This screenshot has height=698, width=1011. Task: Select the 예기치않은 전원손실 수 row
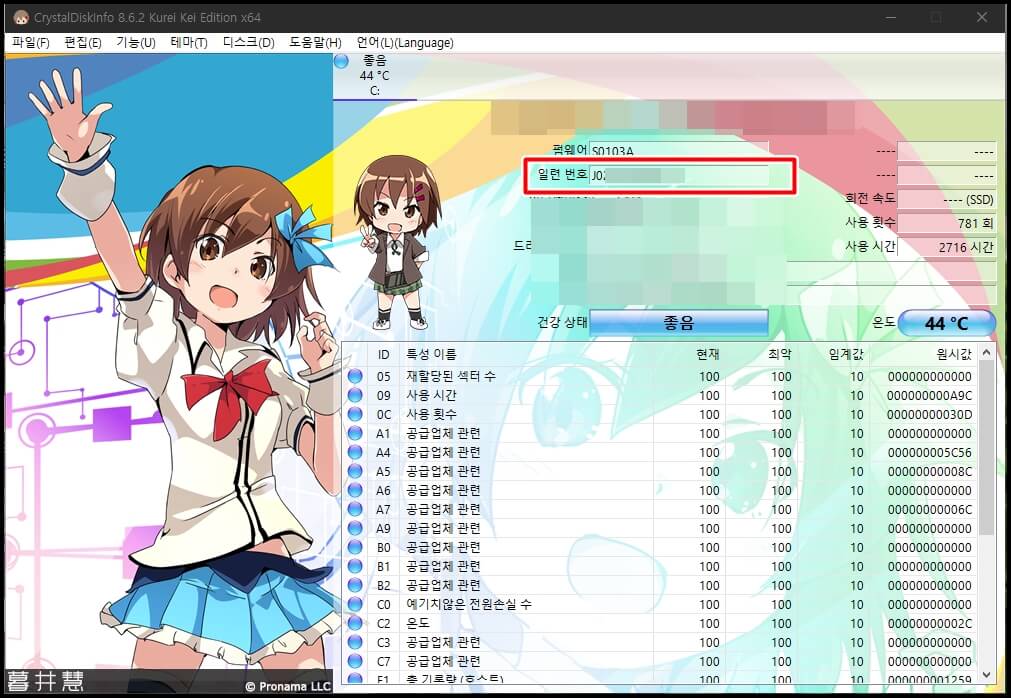pos(660,604)
